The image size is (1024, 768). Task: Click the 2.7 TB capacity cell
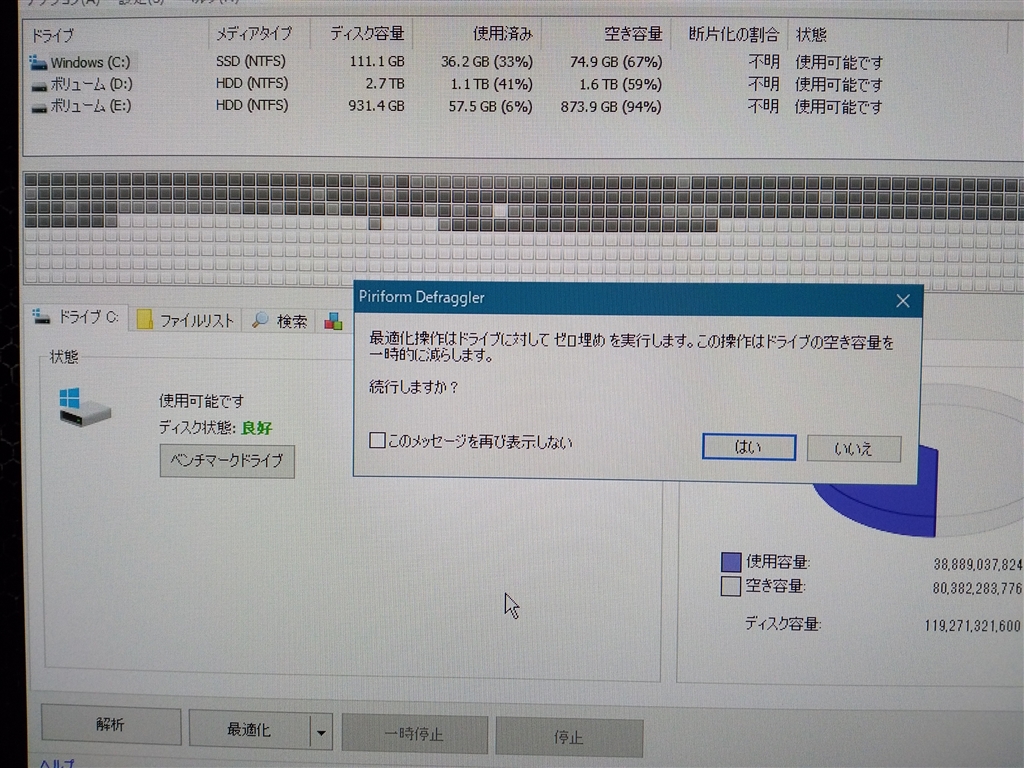click(385, 84)
